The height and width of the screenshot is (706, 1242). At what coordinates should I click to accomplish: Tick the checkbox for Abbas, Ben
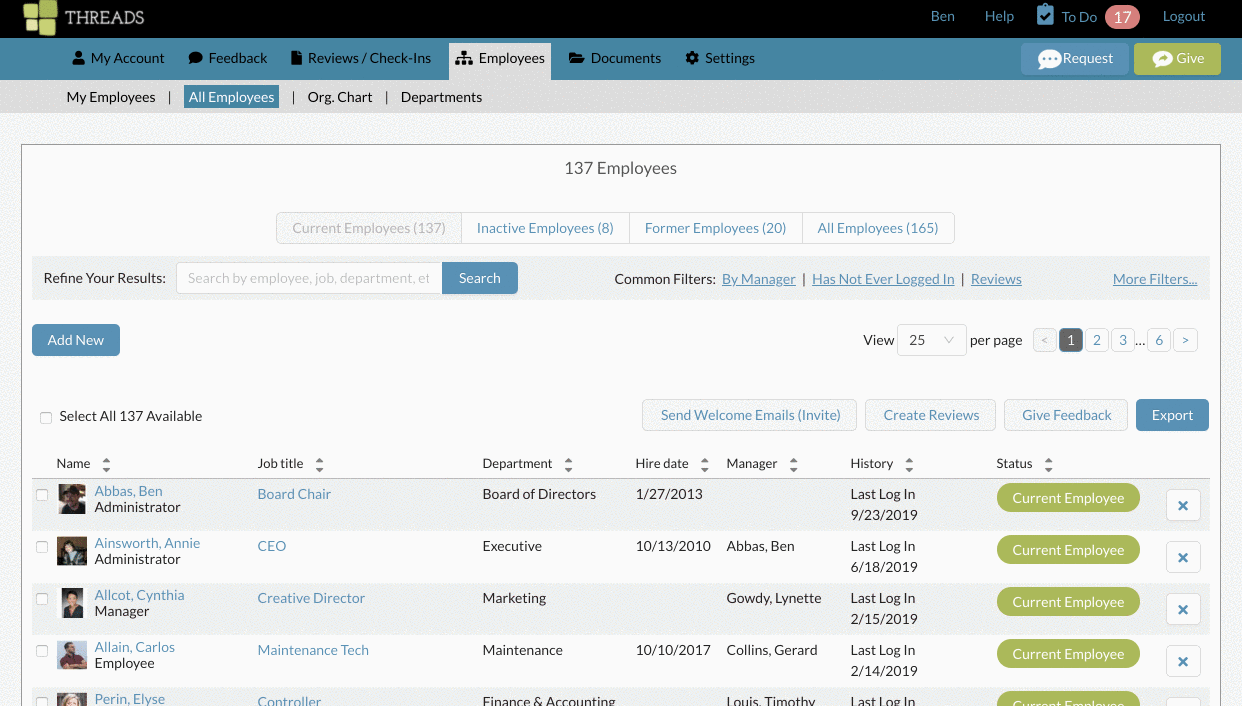42,495
